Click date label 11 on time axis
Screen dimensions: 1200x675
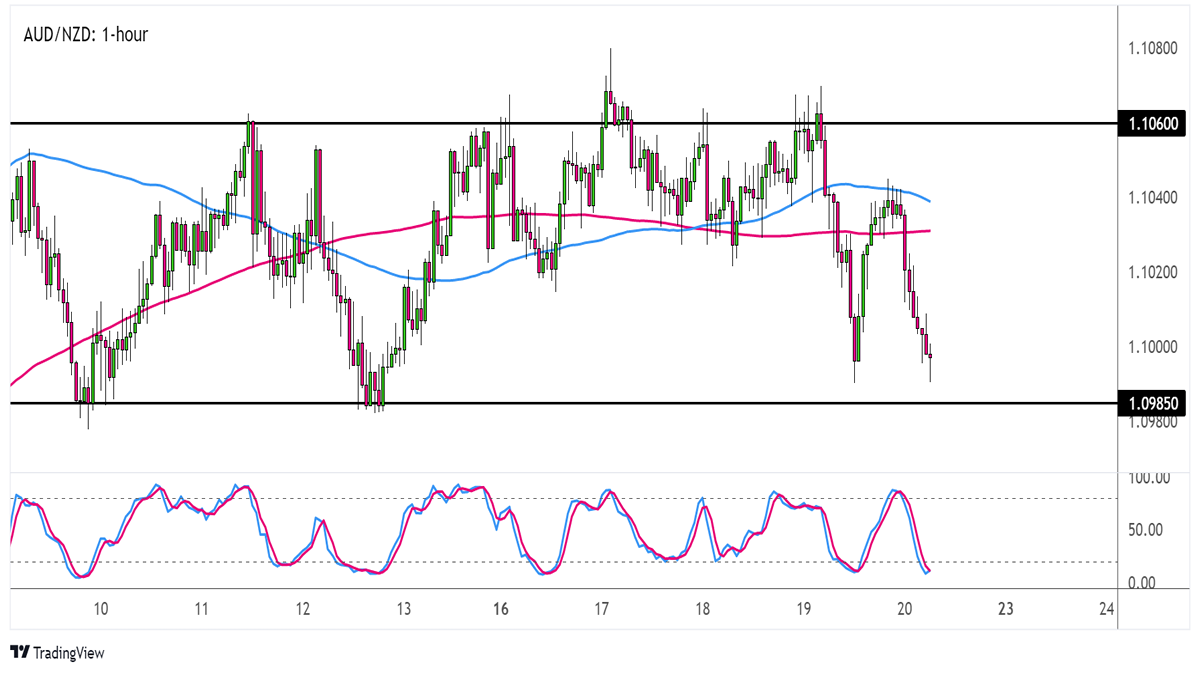pos(201,609)
